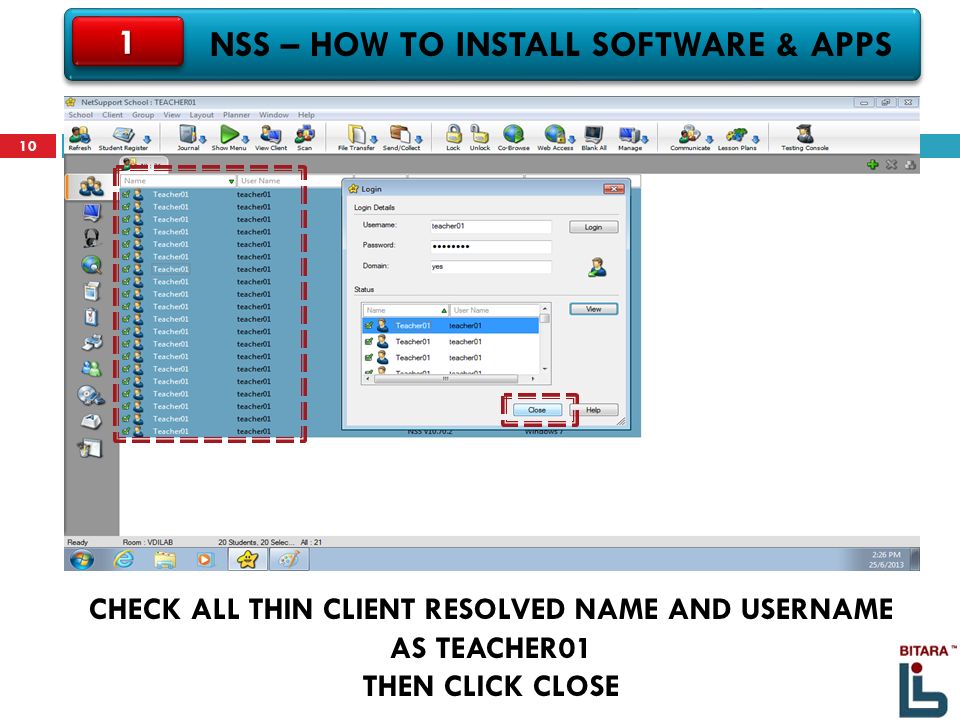
Task: Click the Login button in dialog
Action: [x=593, y=227]
